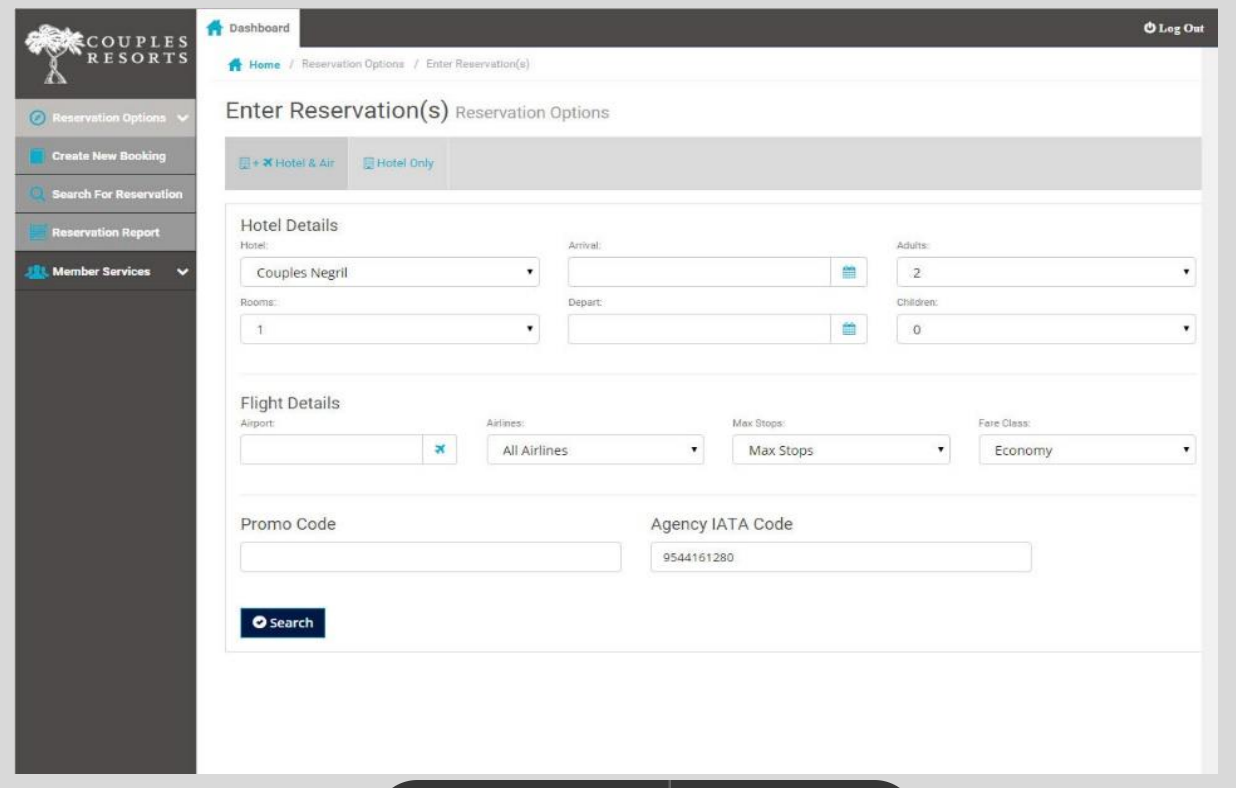Click the Dashboard home icon
Screen dimensions: 1236x788
(212, 27)
